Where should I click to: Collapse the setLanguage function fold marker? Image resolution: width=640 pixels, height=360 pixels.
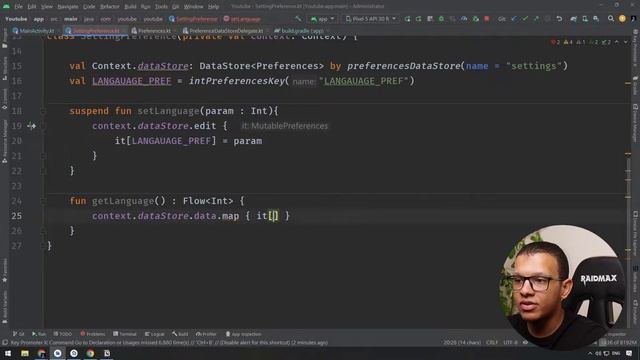(43, 111)
